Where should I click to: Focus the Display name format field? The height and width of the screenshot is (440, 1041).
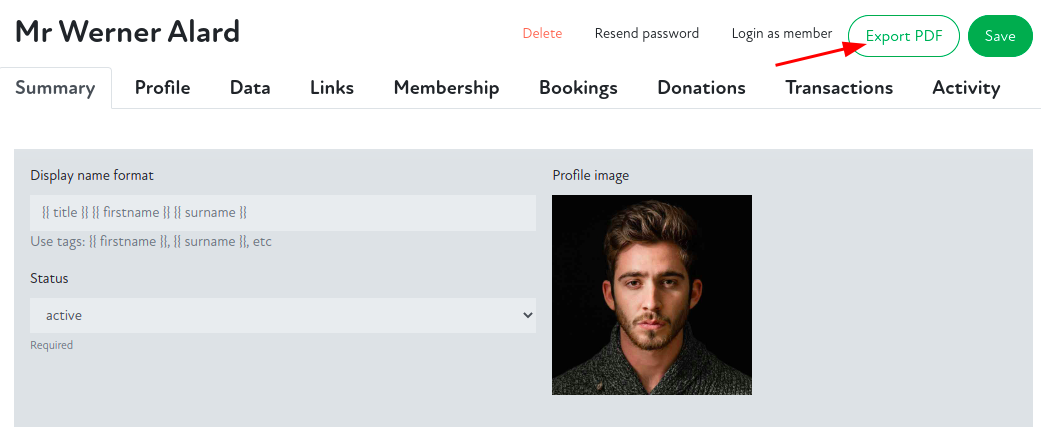[x=283, y=213]
